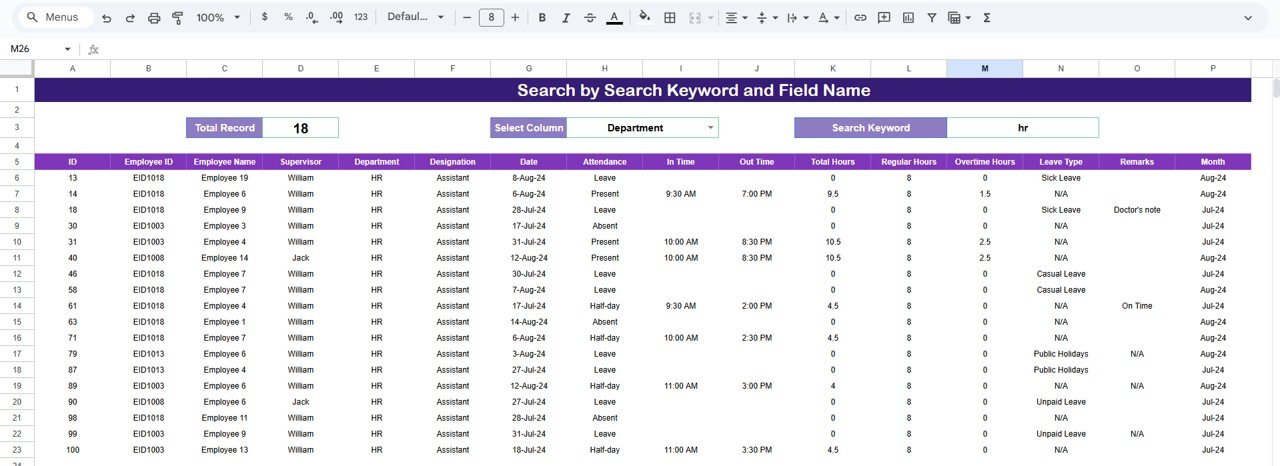Open text wrapping dropdown
This screenshot has height=466, width=1280.
tap(797, 17)
